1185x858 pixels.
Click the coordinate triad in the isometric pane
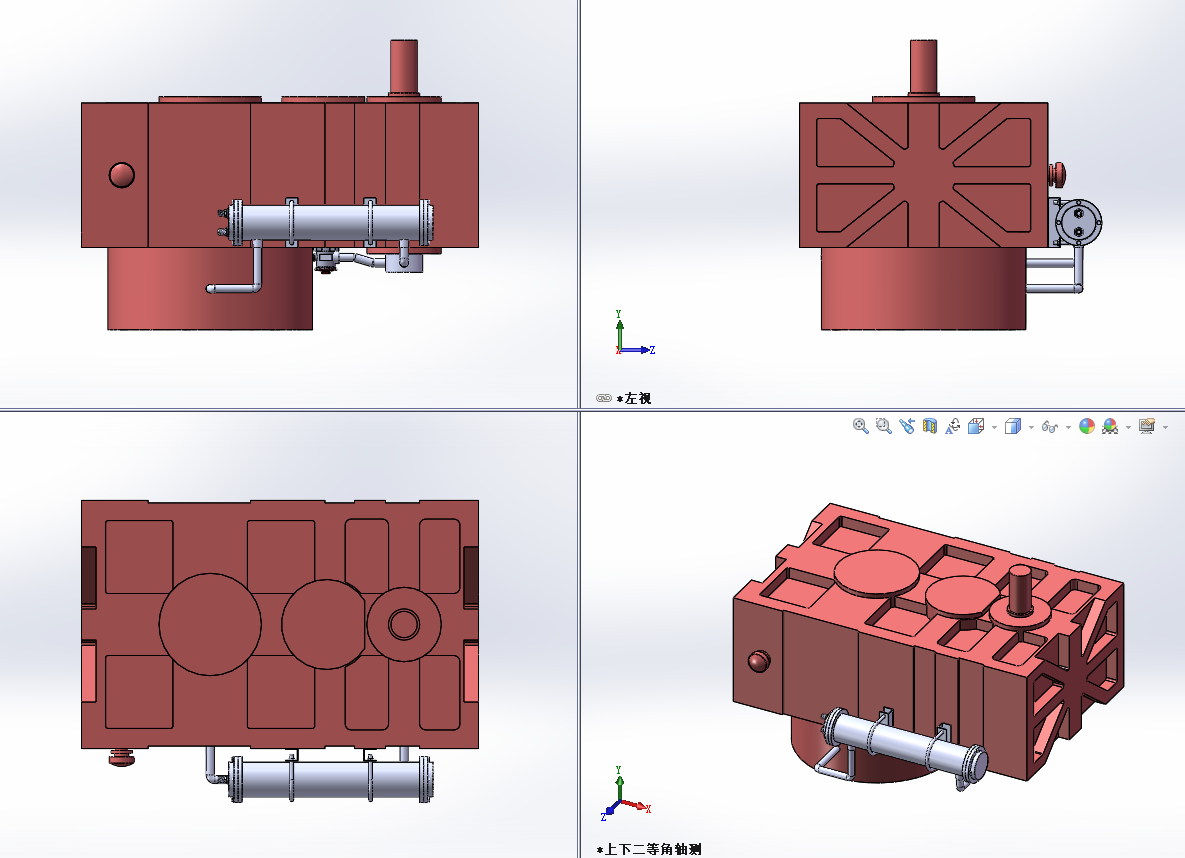point(625,795)
